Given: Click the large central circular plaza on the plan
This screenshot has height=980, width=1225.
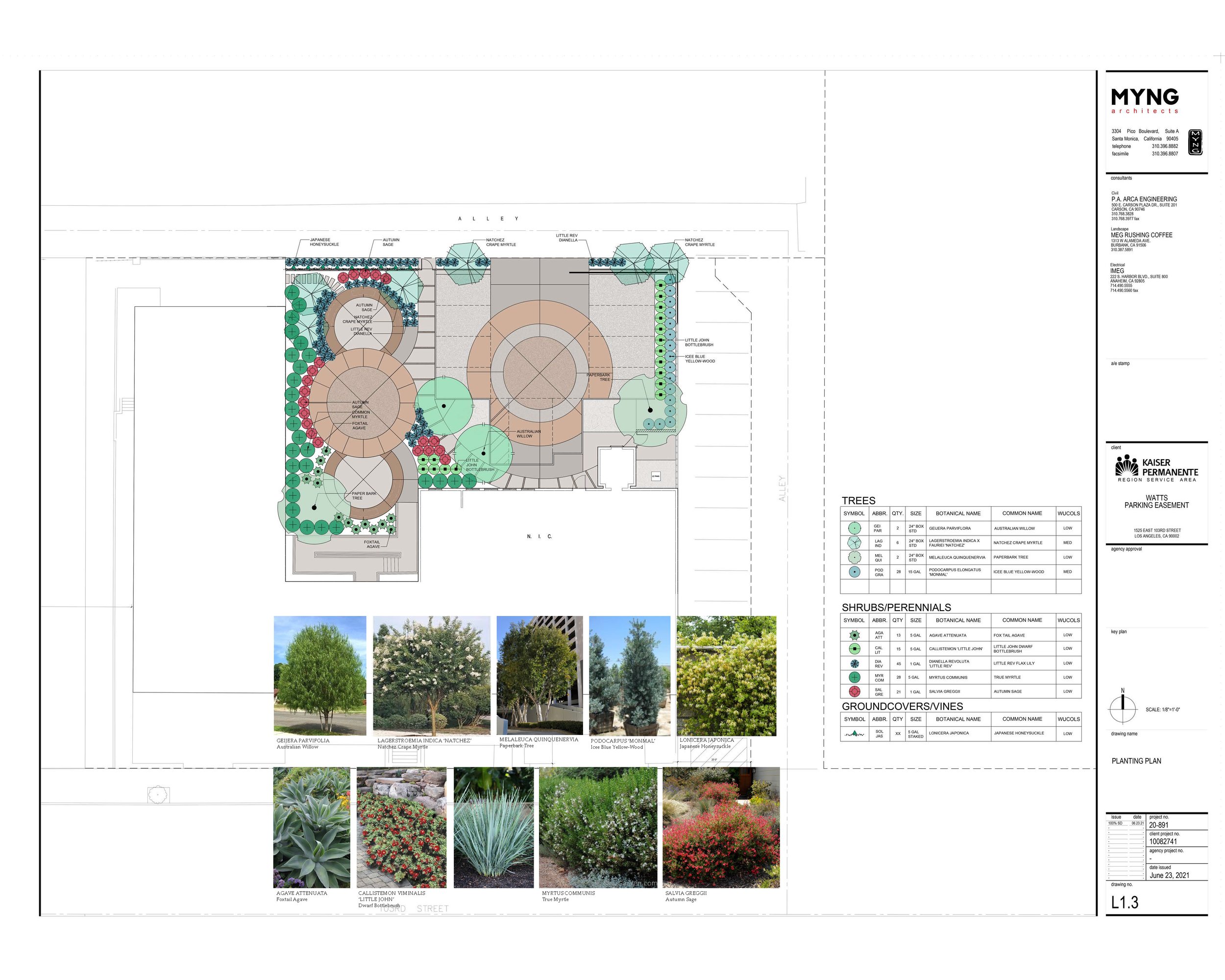Looking at the screenshot, I should [540, 373].
